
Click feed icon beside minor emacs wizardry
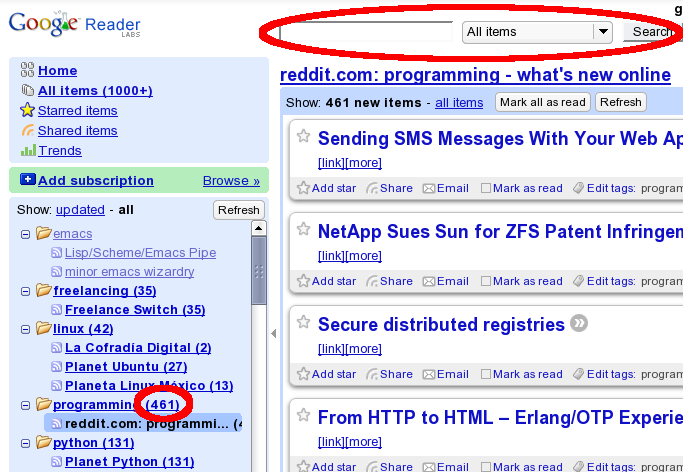point(56,272)
